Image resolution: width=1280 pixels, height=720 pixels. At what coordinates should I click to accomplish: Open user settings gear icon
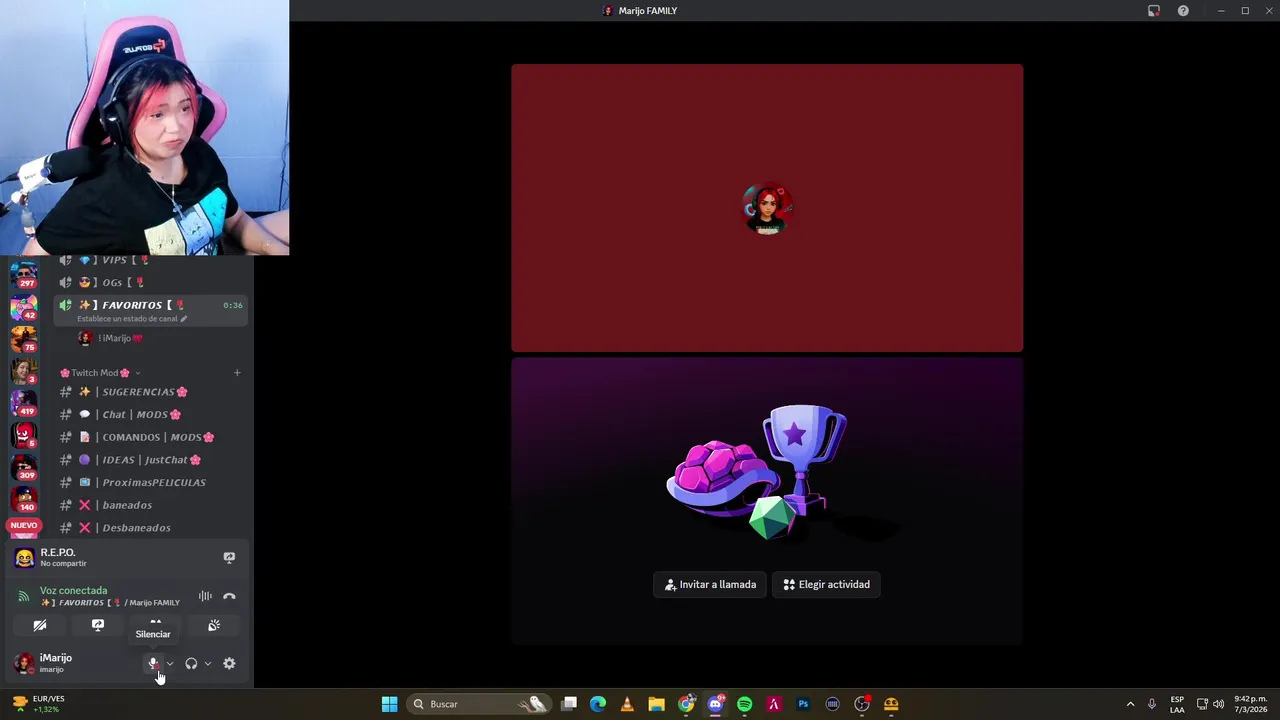[229, 663]
